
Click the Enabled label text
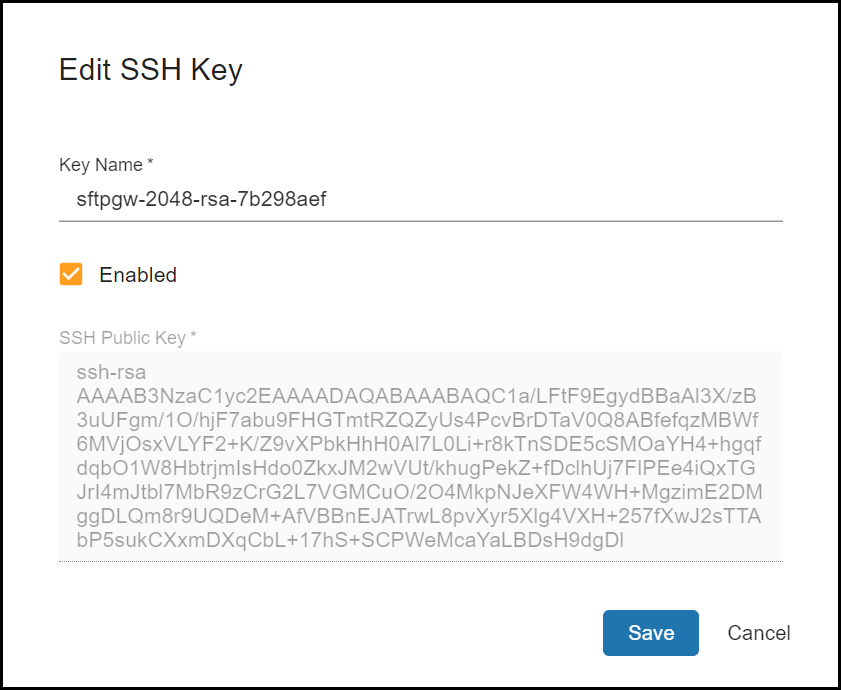tap(137, 274)
